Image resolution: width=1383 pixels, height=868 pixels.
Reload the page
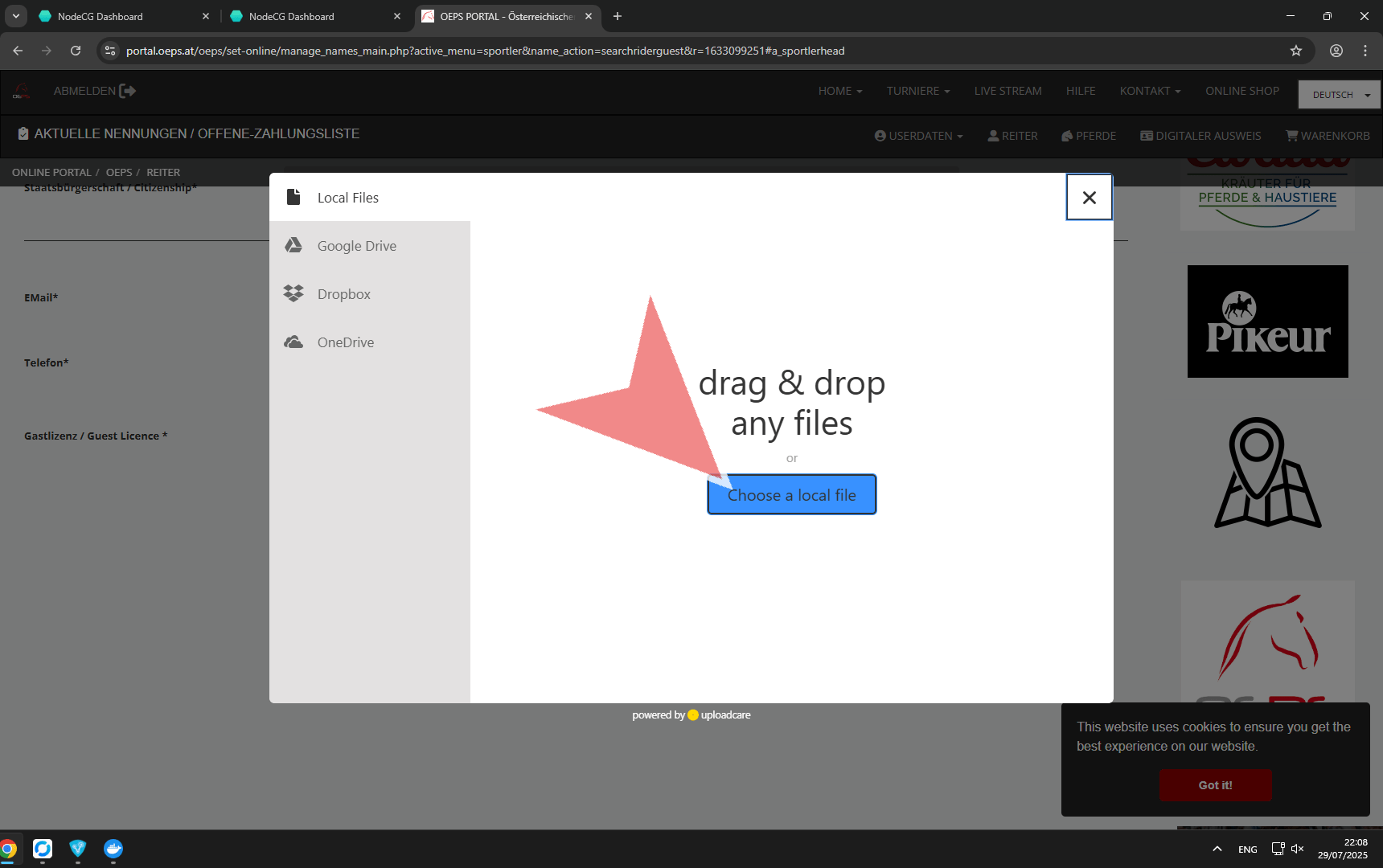pyautogui.click(x=76, y=51)
